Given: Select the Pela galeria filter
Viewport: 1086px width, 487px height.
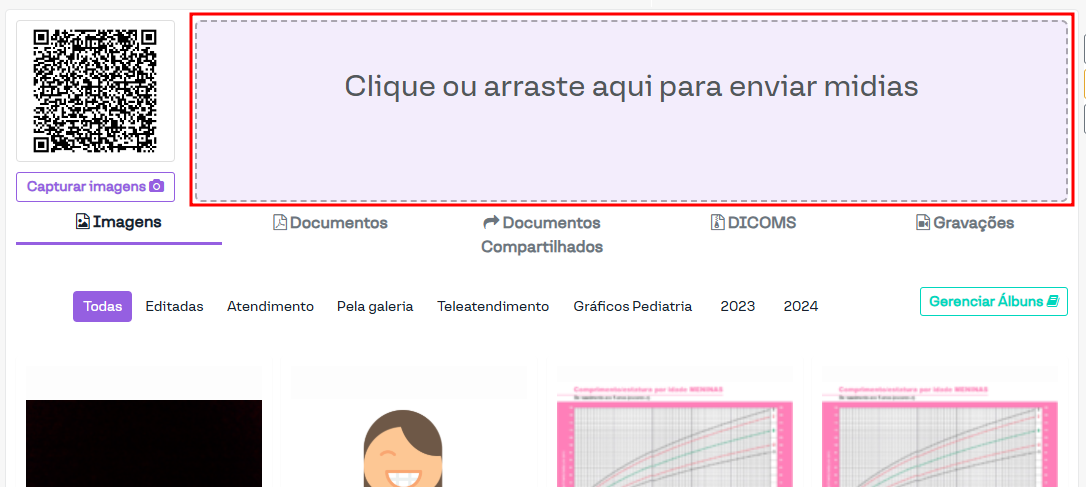Looking at the screenshot, I should pyautogui.click(x=375, y=307).
